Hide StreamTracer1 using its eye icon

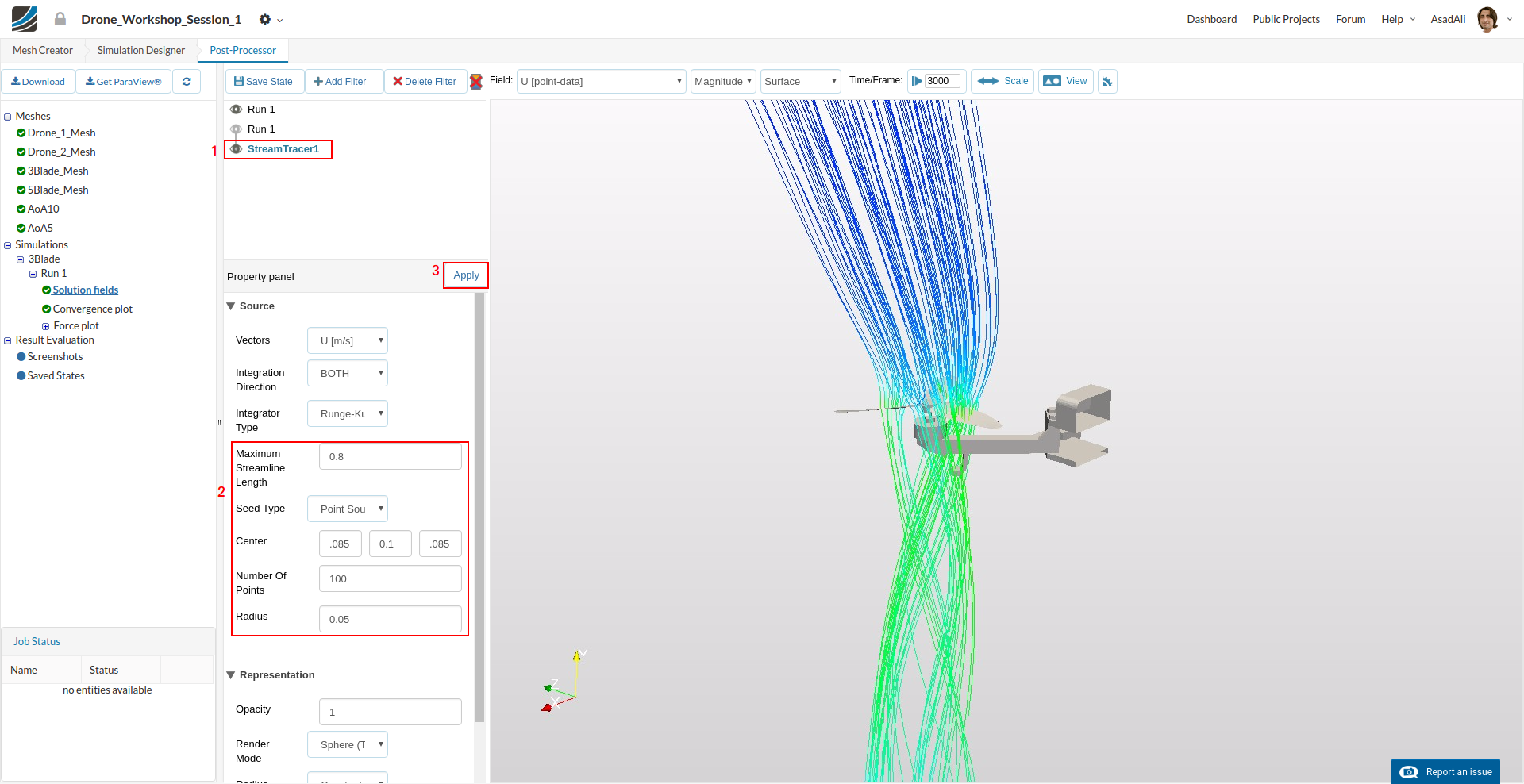tap(236, 149)
